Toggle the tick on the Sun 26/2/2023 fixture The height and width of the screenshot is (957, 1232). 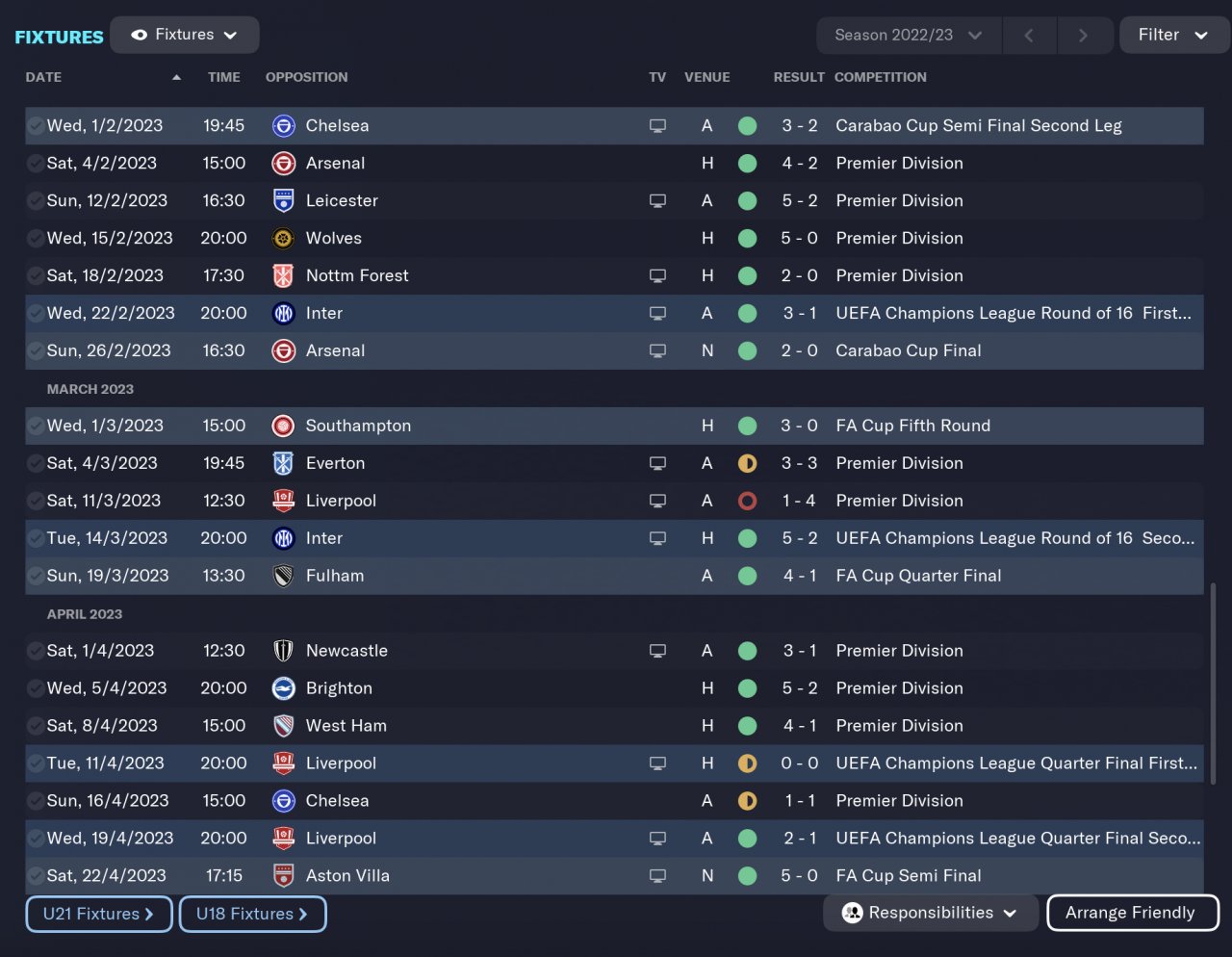click(x=35, y=351)
